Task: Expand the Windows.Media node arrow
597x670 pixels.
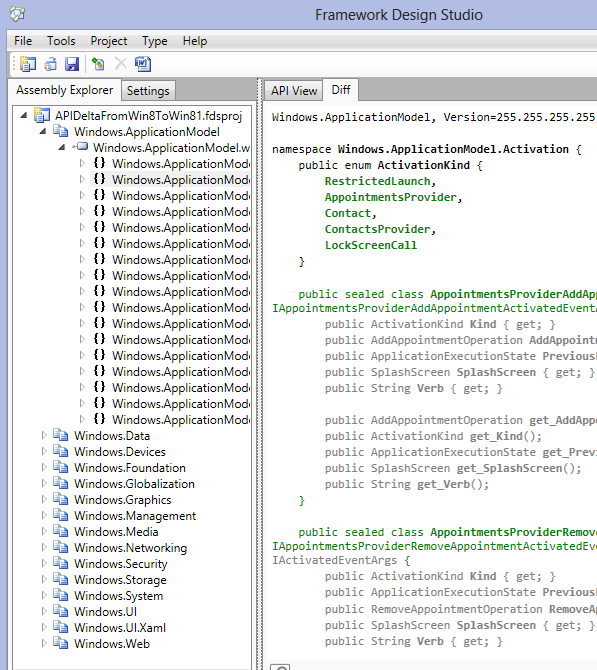Action: pos(44,532)
